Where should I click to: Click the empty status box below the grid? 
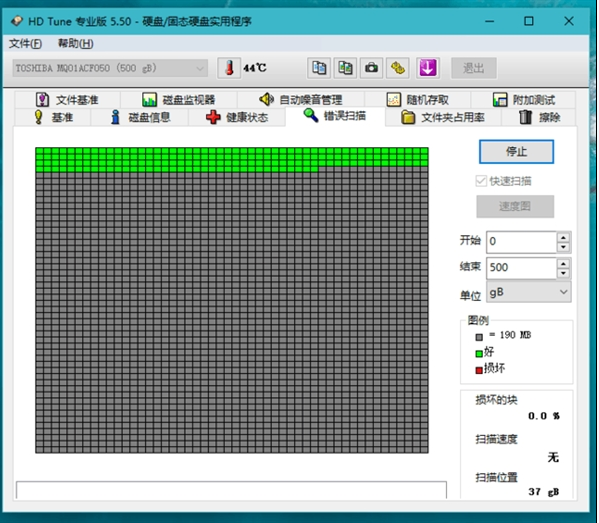[x=231, y=490]
